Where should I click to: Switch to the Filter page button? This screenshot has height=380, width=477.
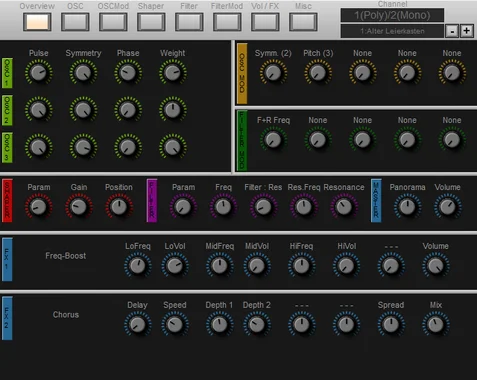tap(189, 22)
